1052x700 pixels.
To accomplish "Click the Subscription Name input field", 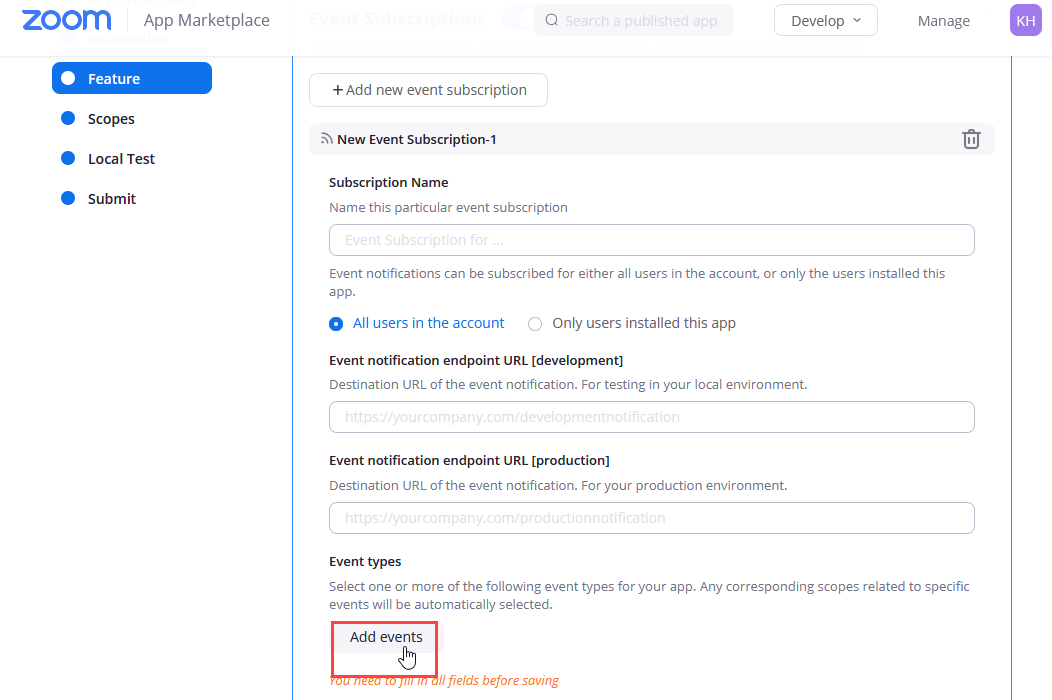I will (x=651, y=240).
